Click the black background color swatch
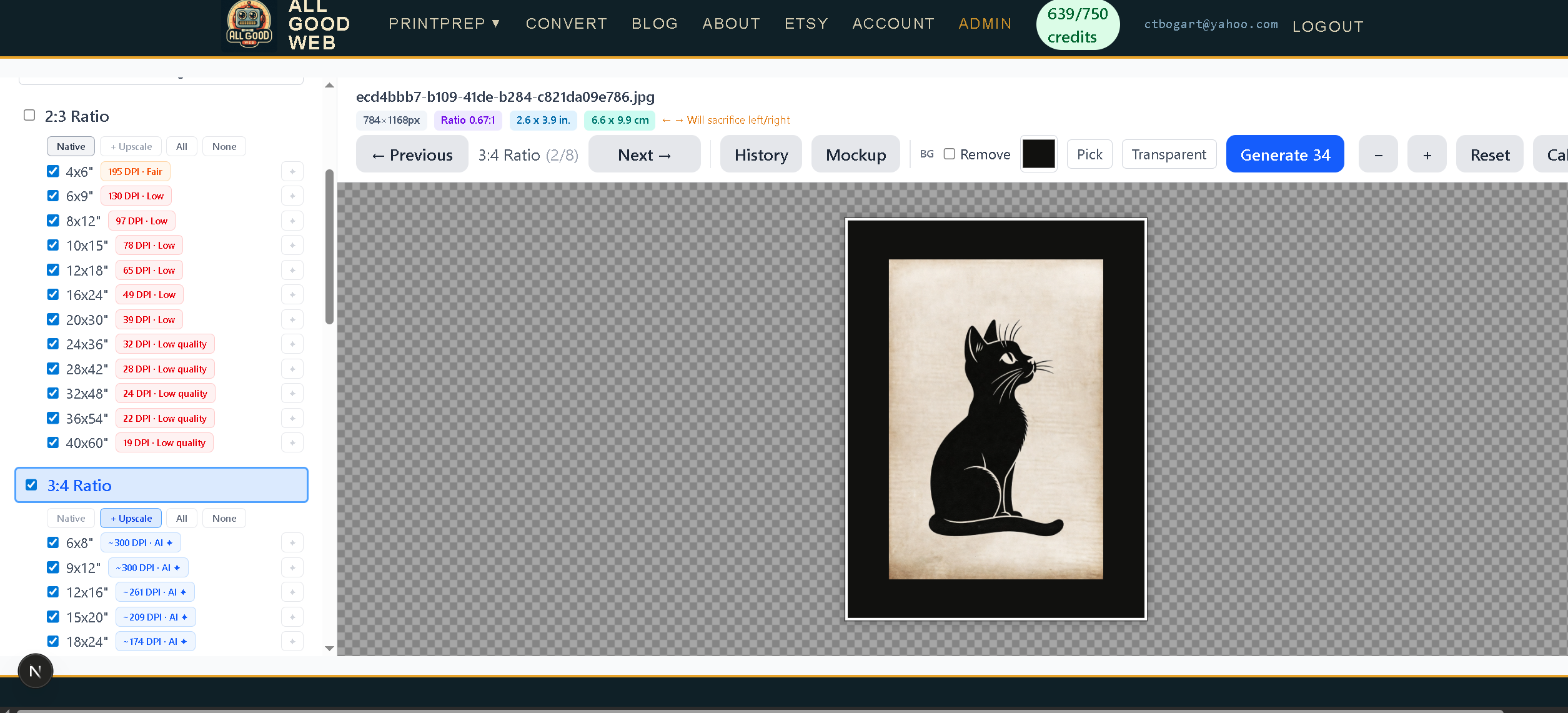The height and width of the screenshot is (713, 1568). pos(1038,154)
